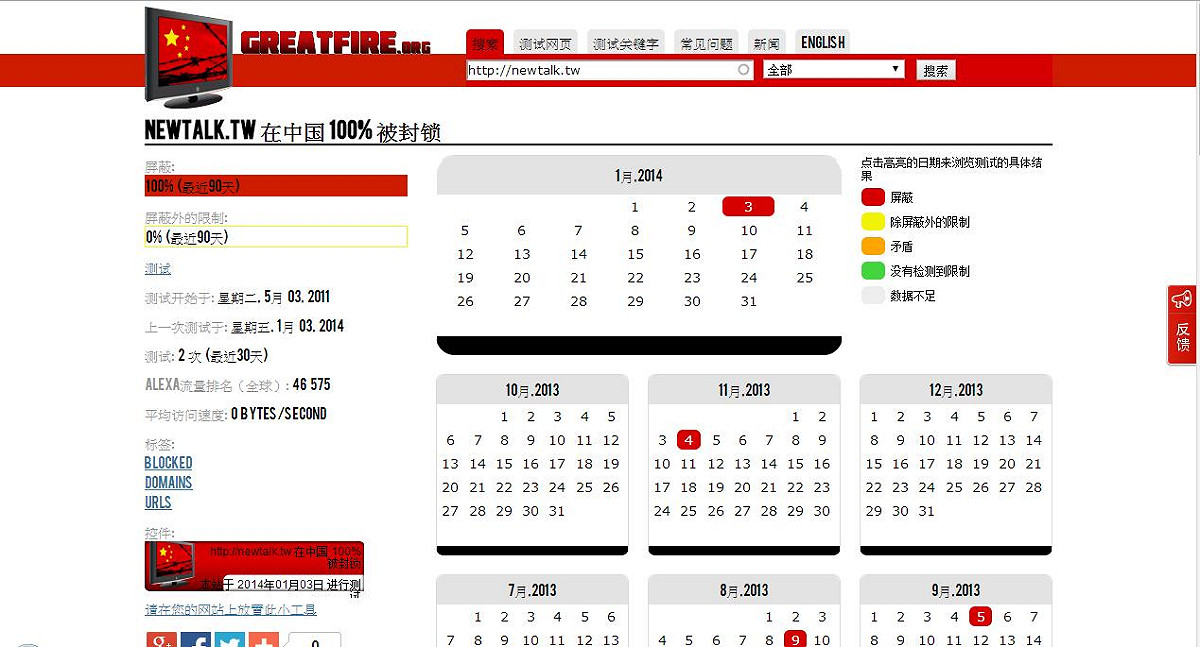Image resolution: width=1200 pixels, height=647 pixels.
Task: Switch language via ENGLISH tab
Action: coord(823,43)
